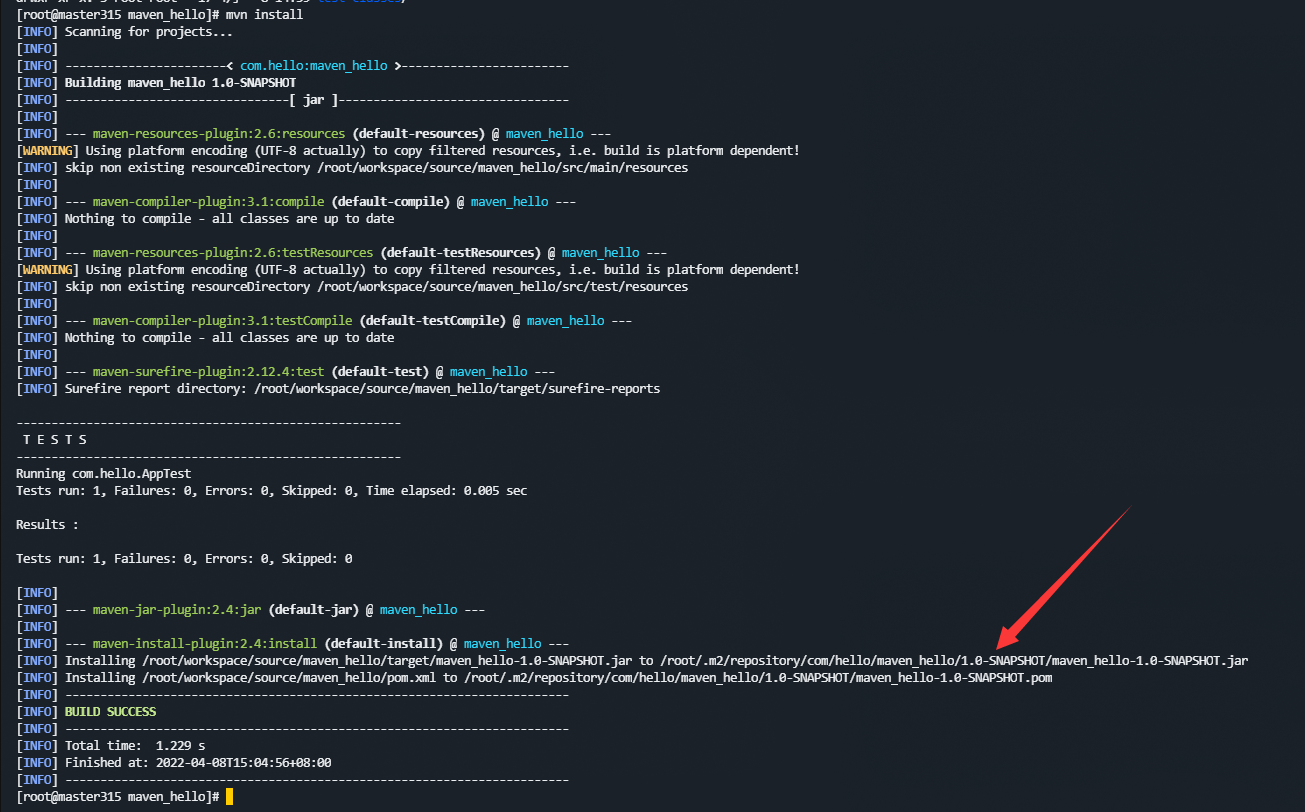Click the 'Tests run' summary below Results
This screenshot has height=812, width=1305.
tap(184, 559)
